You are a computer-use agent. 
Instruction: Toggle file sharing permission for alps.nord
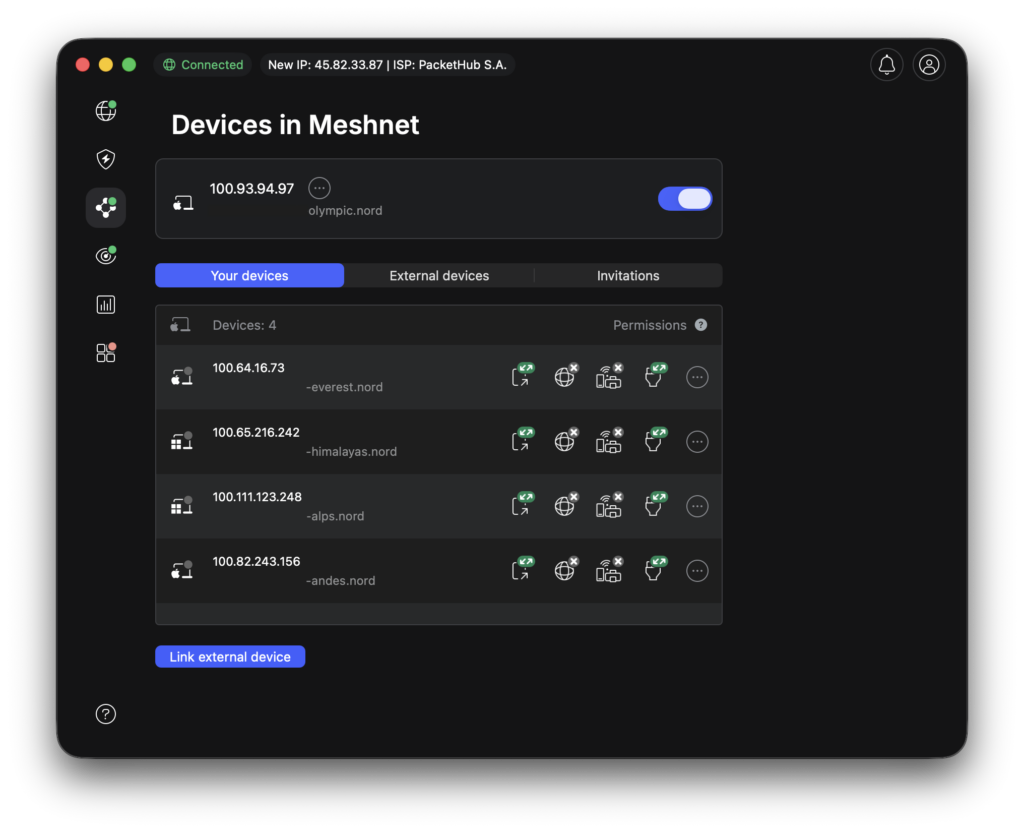[x=655, y=505]
